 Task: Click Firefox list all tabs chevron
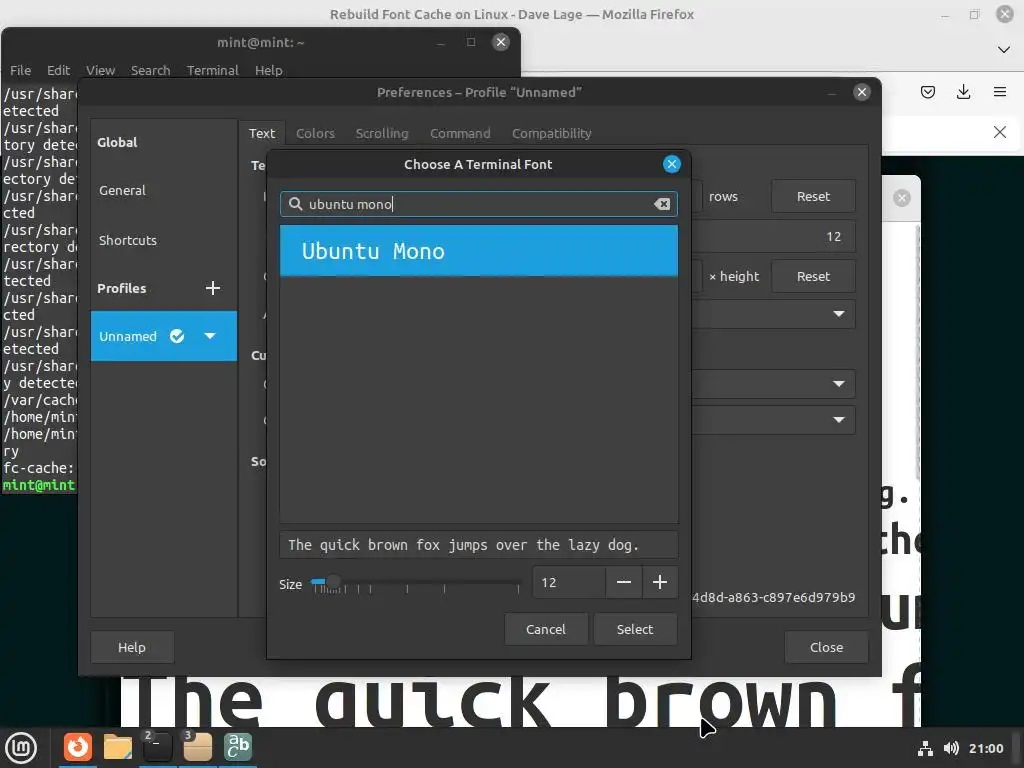click(x=1004, y=50)
